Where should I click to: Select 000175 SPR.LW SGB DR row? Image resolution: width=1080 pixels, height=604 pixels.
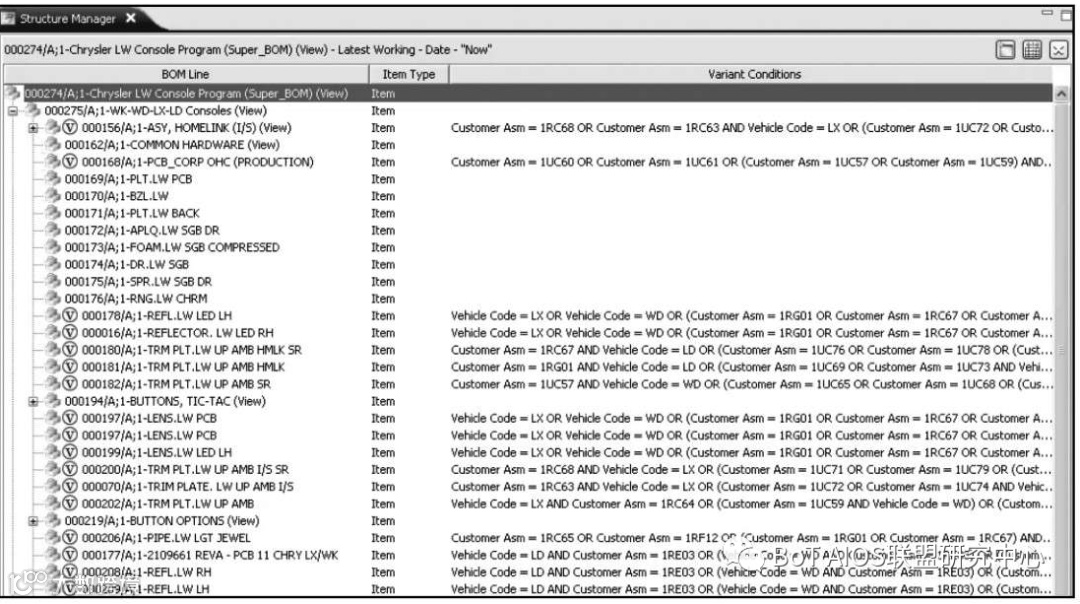tap(138, 282)
